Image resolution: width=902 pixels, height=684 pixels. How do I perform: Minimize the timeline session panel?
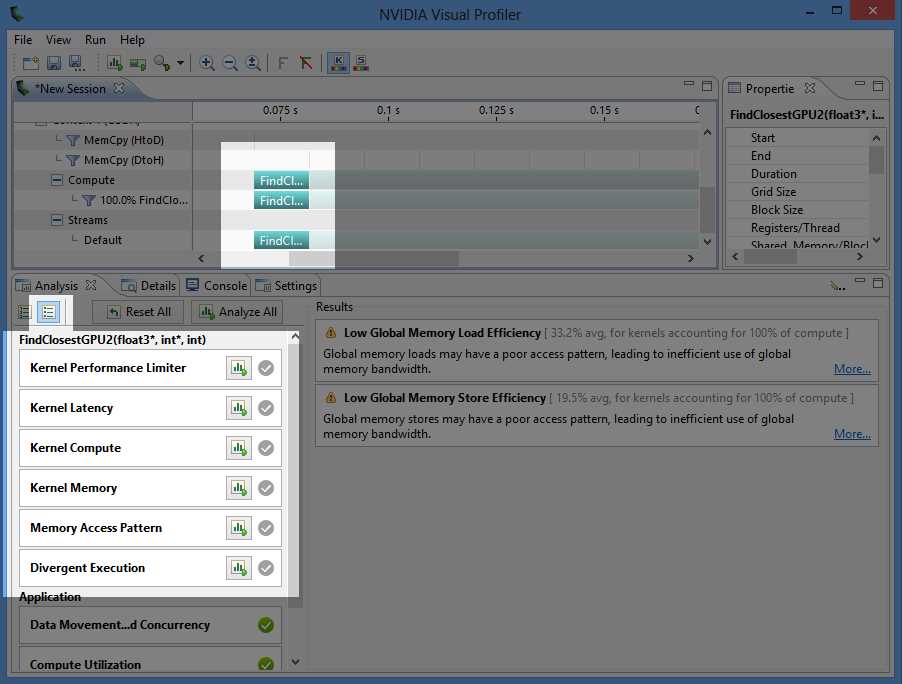(x=689, y=85)
